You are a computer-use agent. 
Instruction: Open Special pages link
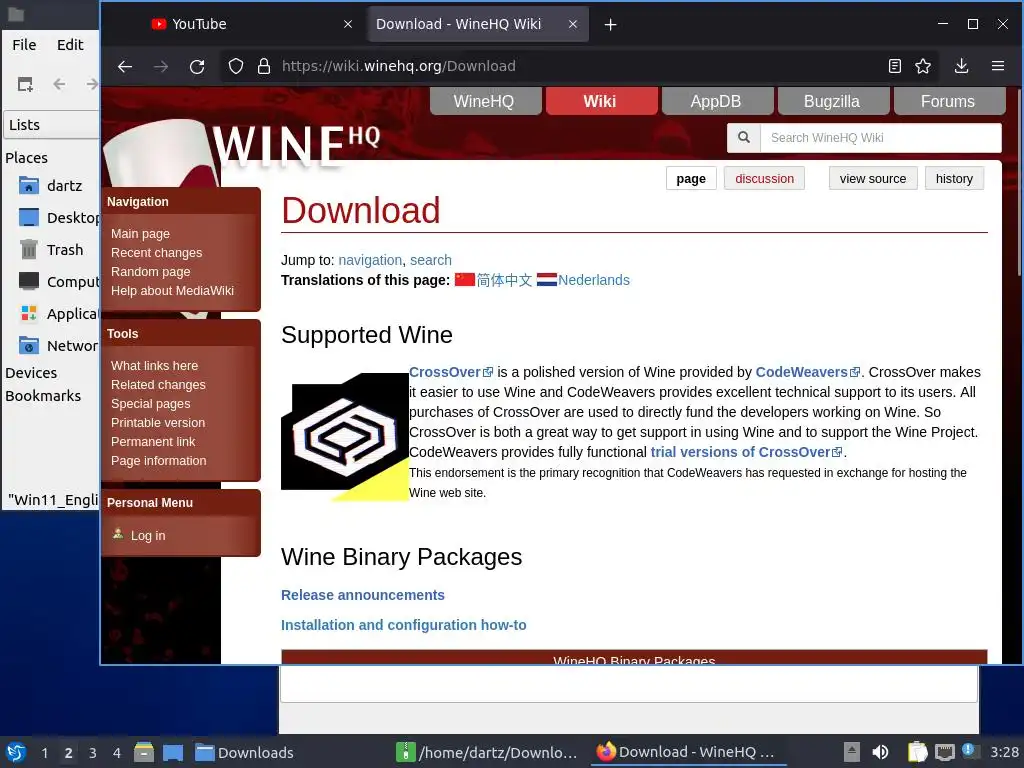click(x=151, y=404)
